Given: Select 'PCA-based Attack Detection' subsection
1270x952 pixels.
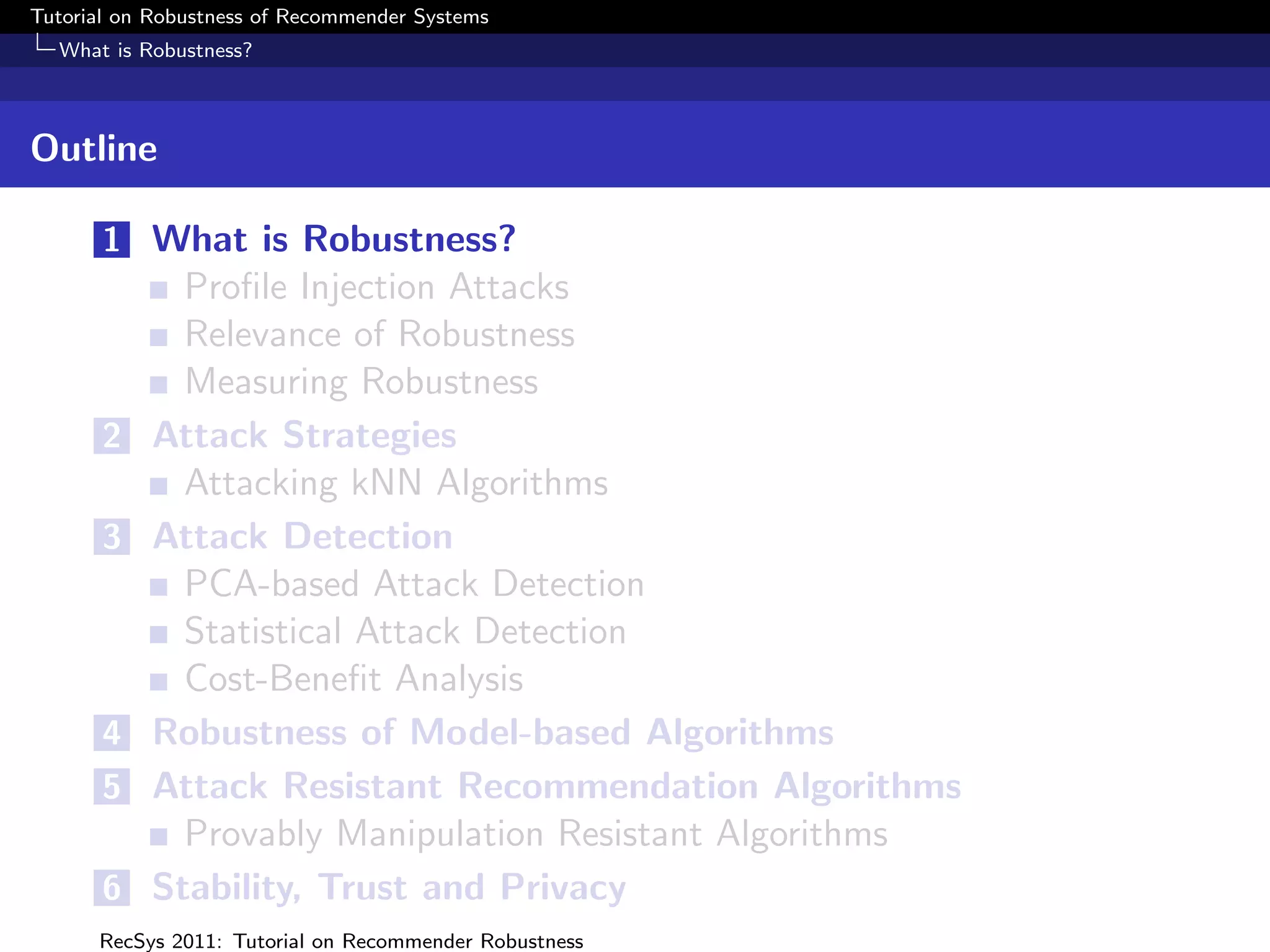Looking at the screenshot, I should tap(415, 584).
